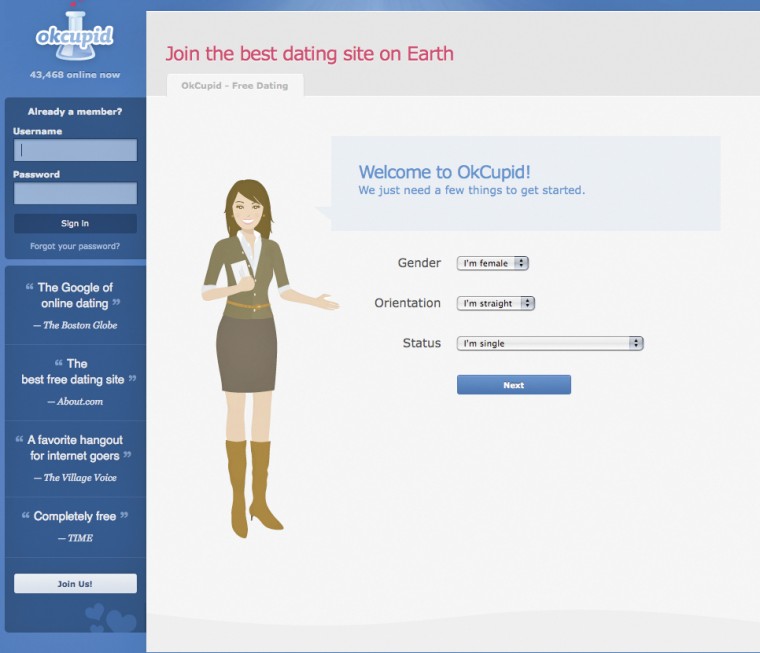Click the Join the best dating site heading
This screenshot has width=760, height=653.
click(x=310, y=54)
